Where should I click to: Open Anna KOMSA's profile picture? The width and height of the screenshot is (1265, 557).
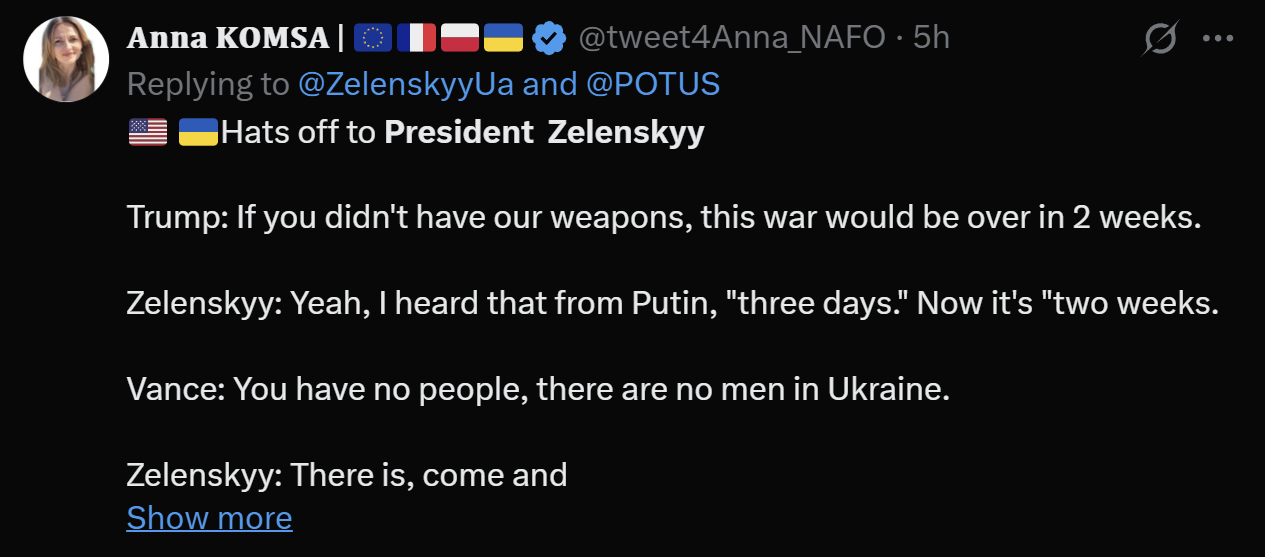pos(66,59)
